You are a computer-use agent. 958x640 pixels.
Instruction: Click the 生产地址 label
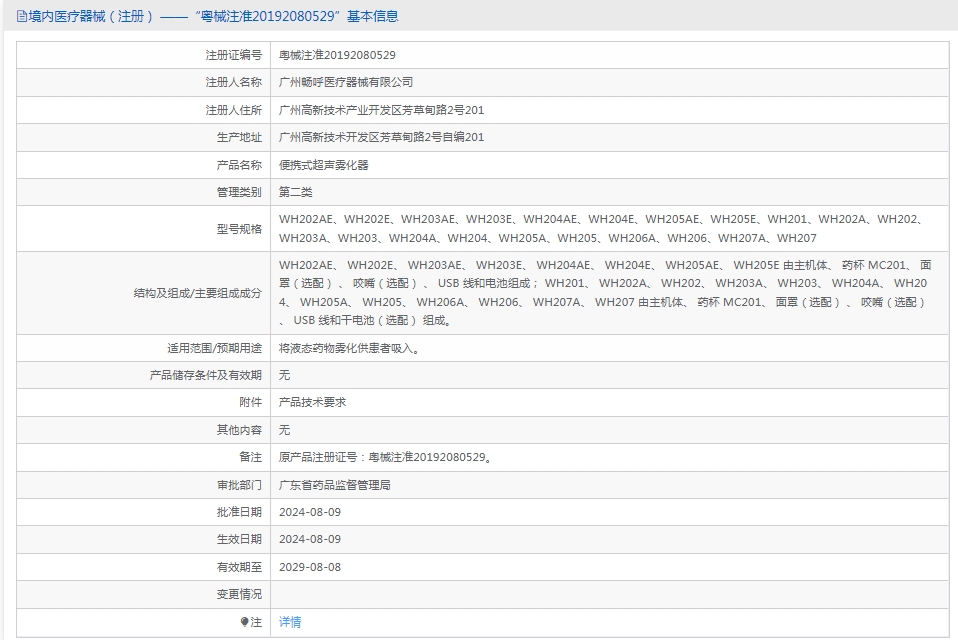239,137
